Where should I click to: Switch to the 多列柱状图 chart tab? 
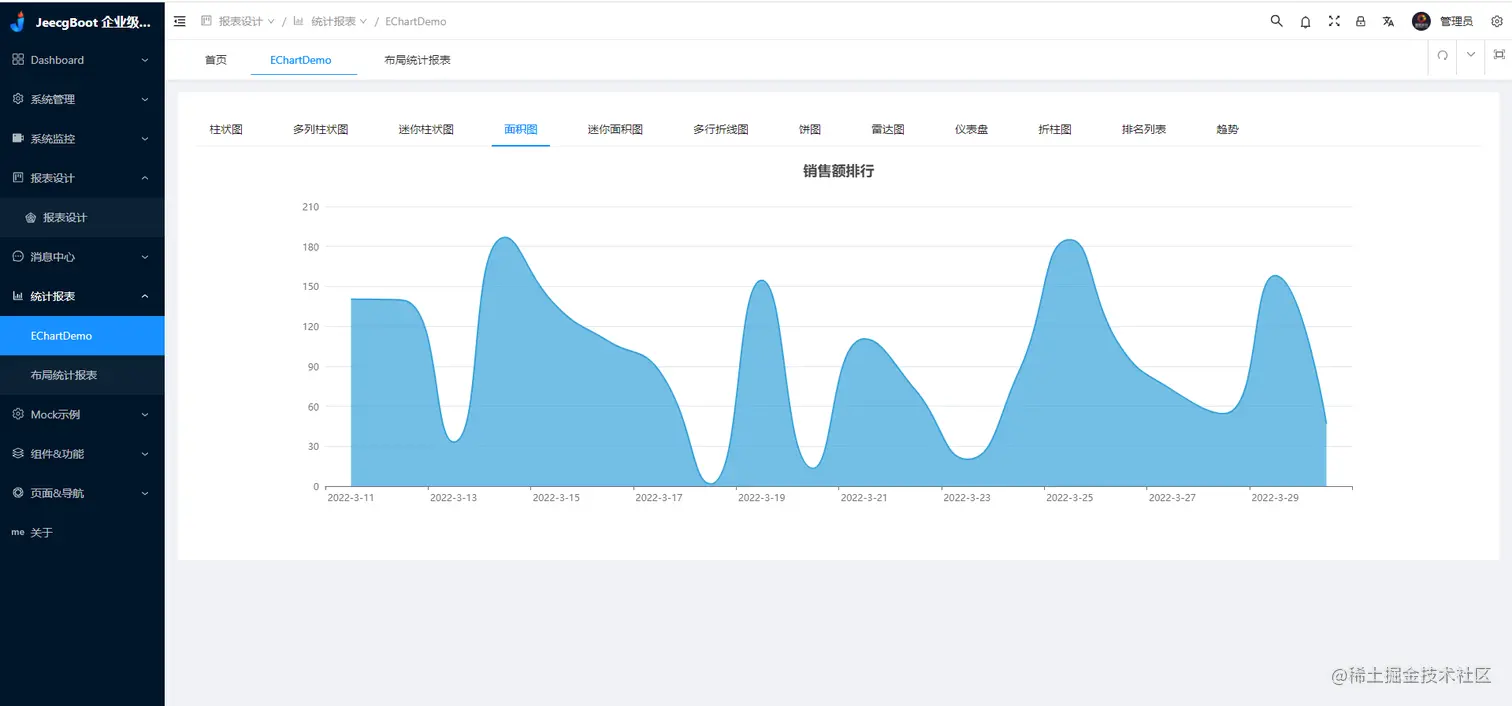[321, 129]
